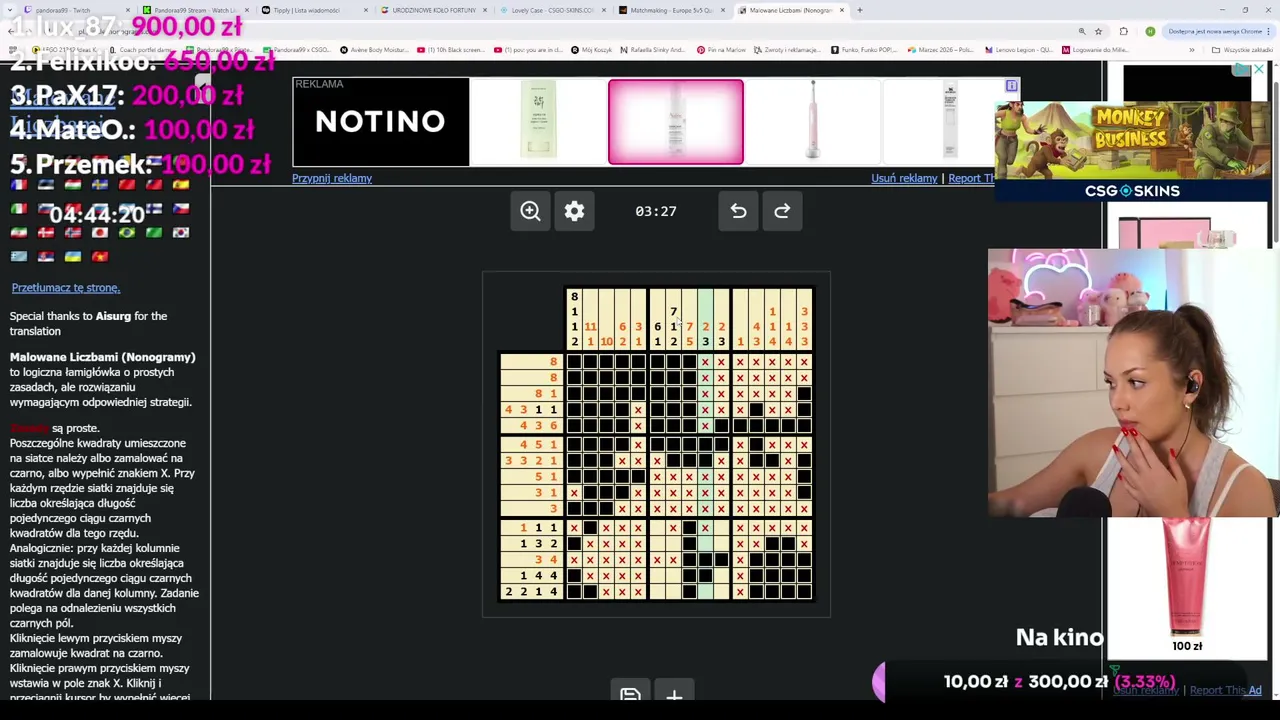This screenshot has width=1280, height=720.
Task: Undo the last puzzle move
Action: pos(738,211)
